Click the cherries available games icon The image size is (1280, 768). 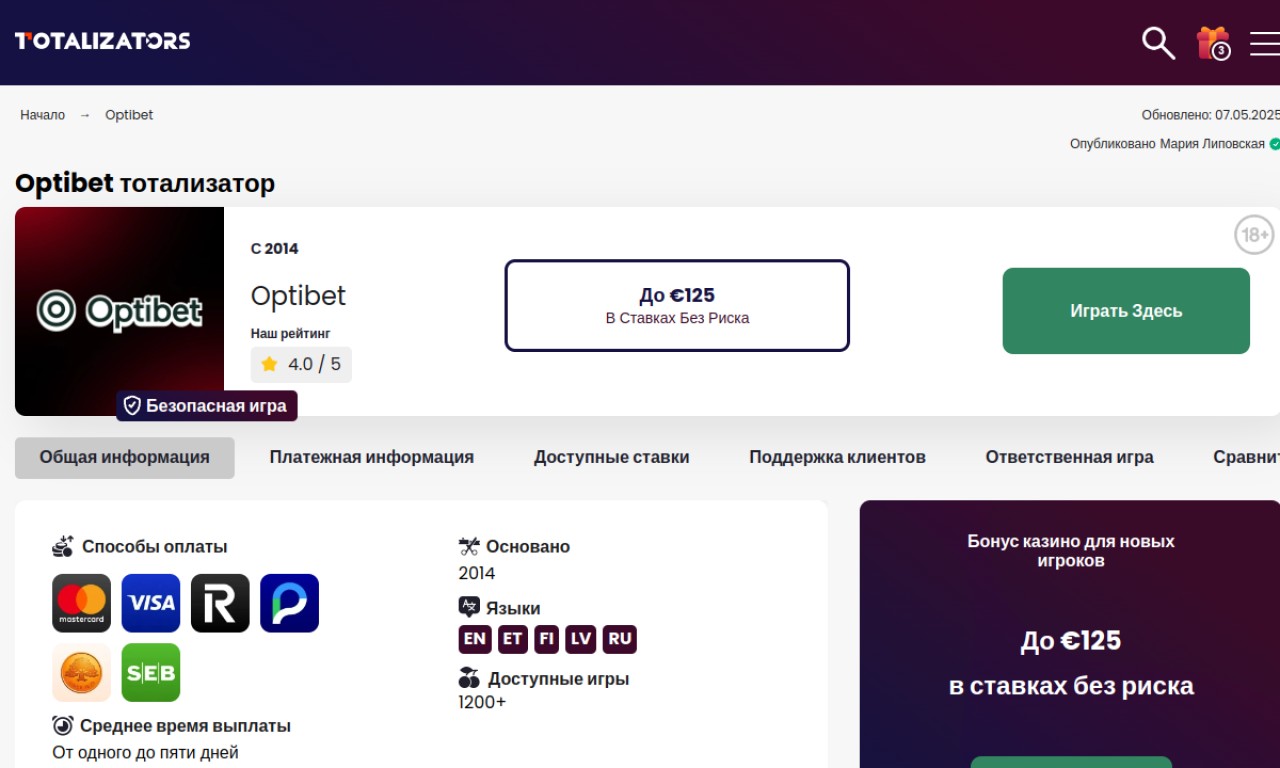[469, 678]
